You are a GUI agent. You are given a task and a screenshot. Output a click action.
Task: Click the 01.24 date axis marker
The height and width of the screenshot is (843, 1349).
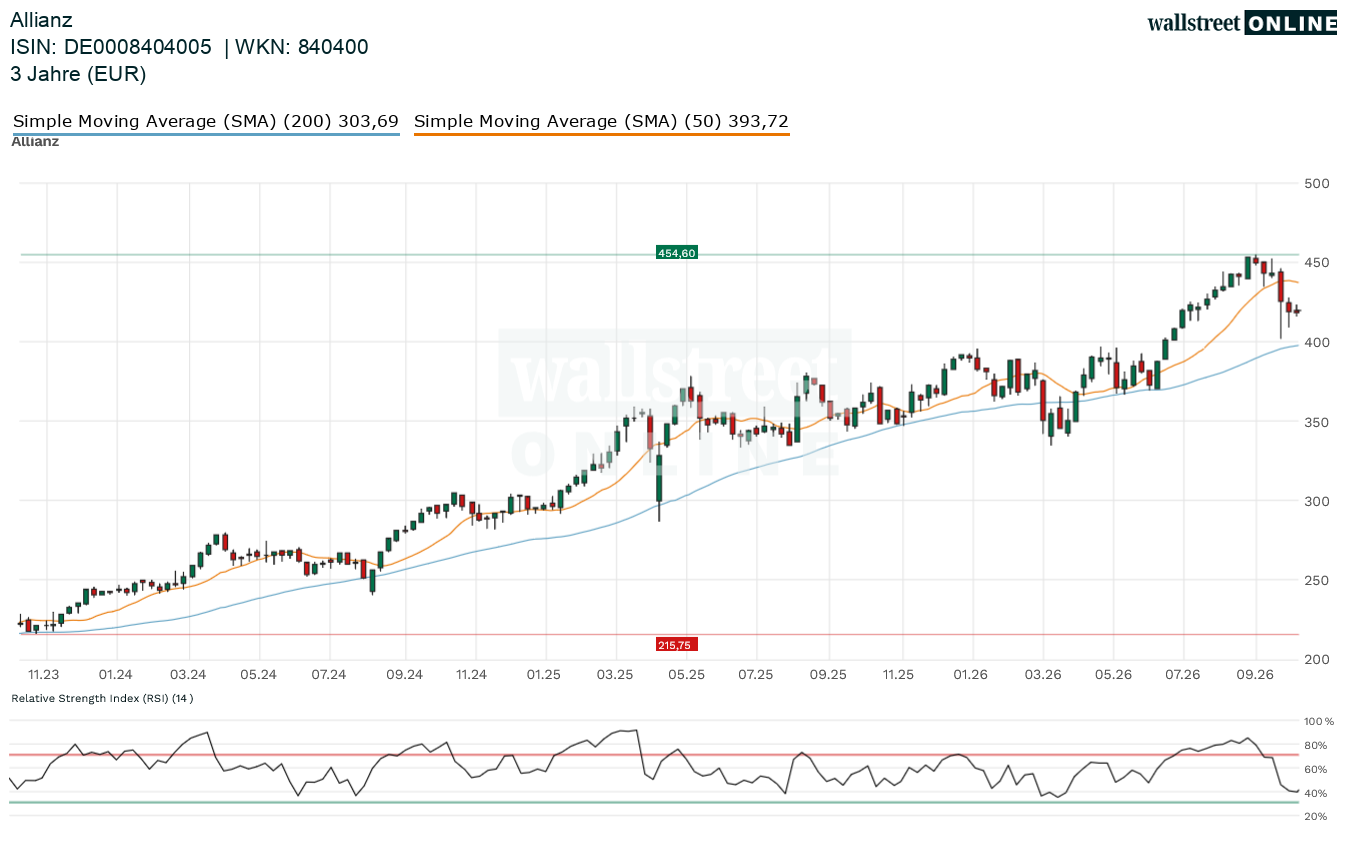[x=116, y=675]
